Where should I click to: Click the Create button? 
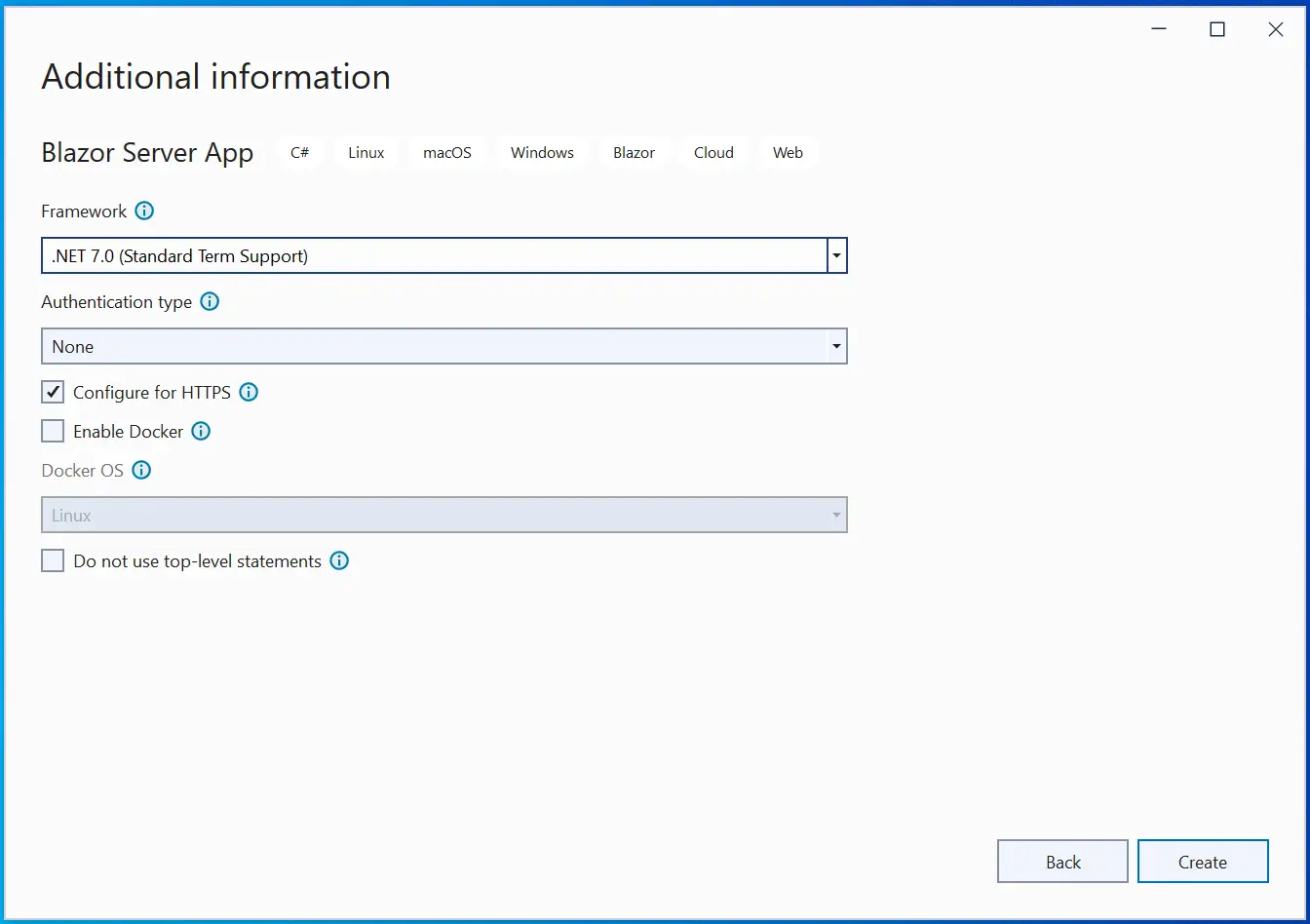point(1203,862)
